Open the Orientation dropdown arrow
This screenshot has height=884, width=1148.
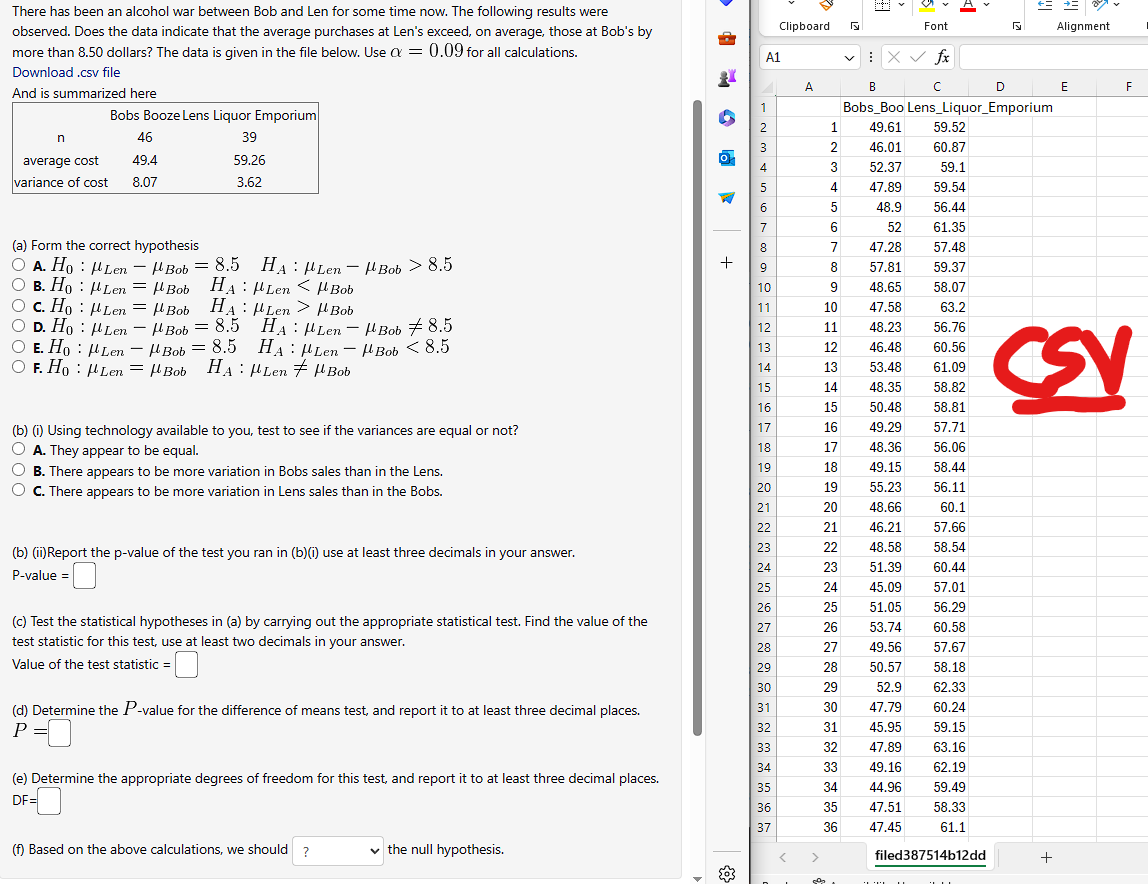(1117, 5)
